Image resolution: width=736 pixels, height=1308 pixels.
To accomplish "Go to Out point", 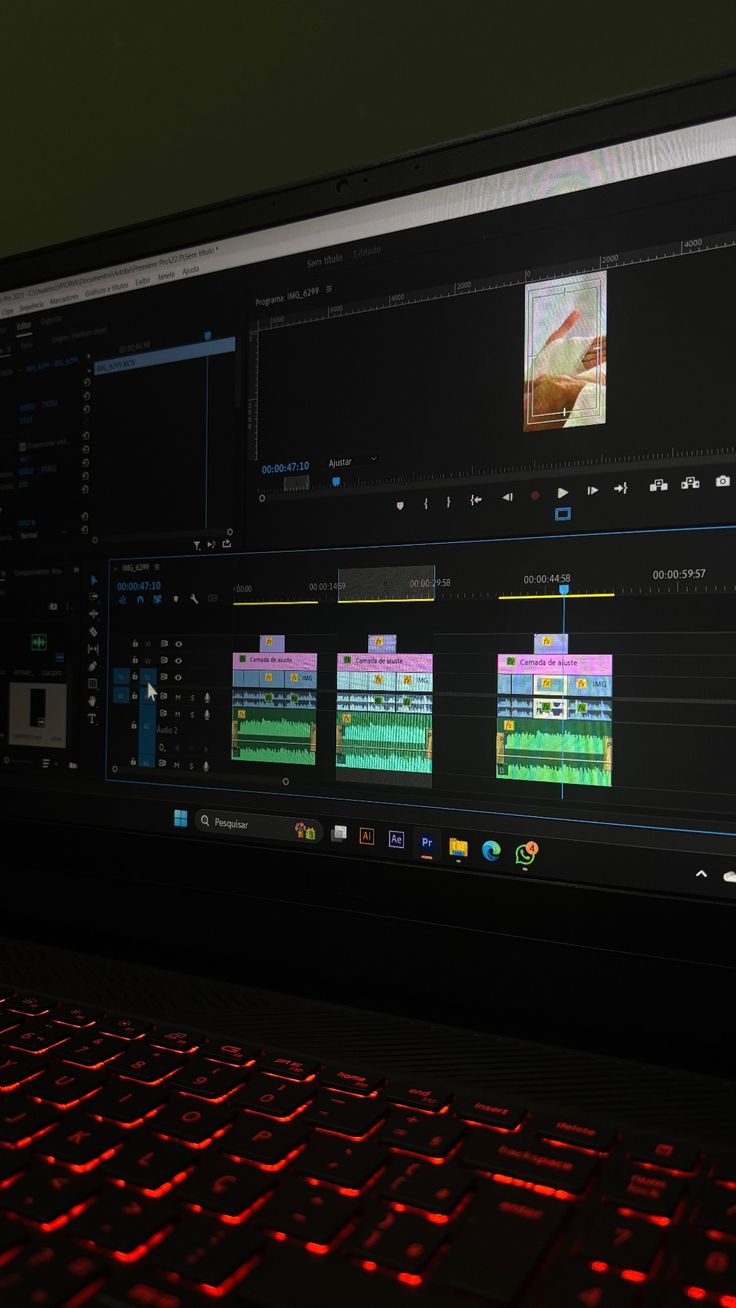I will [x=620, y=488].
